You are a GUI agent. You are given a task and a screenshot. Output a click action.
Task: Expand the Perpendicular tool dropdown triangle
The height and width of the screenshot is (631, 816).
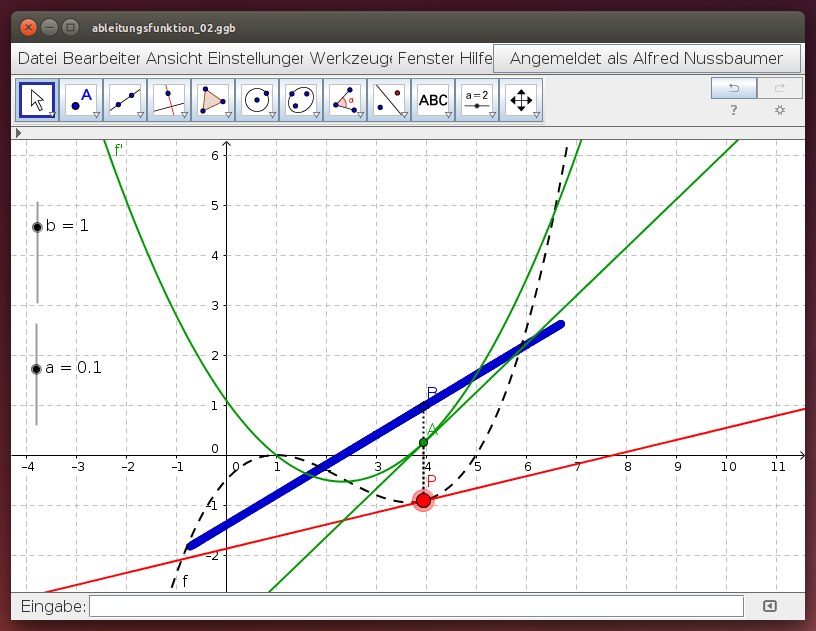pyautogui.click(x=184, y=115)
